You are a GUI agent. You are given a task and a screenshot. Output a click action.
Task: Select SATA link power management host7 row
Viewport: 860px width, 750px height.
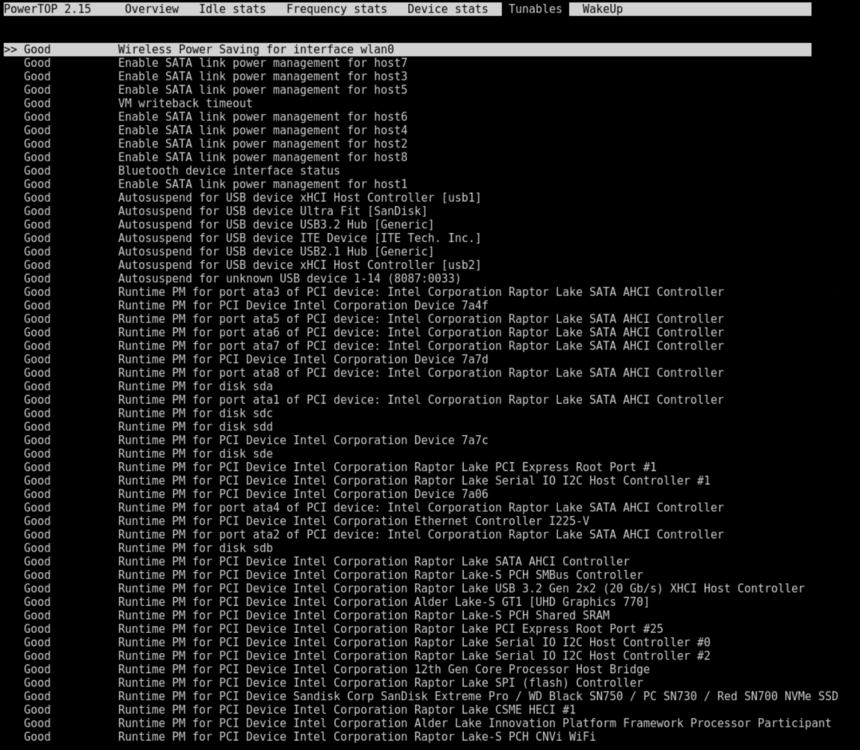click(216, 63)
